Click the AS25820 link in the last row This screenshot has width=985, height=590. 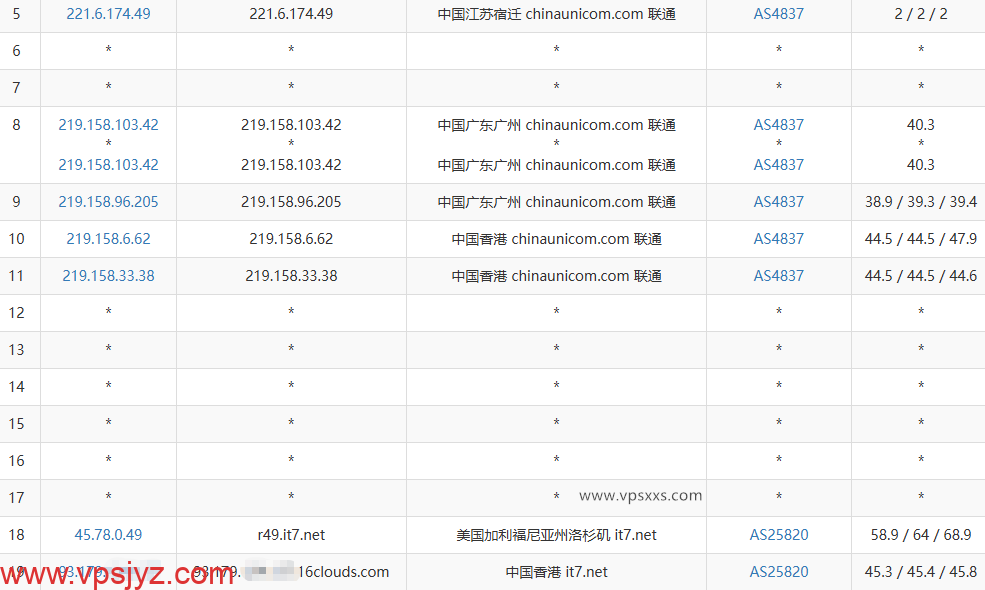pyautogui.click(x=778, y=572)
